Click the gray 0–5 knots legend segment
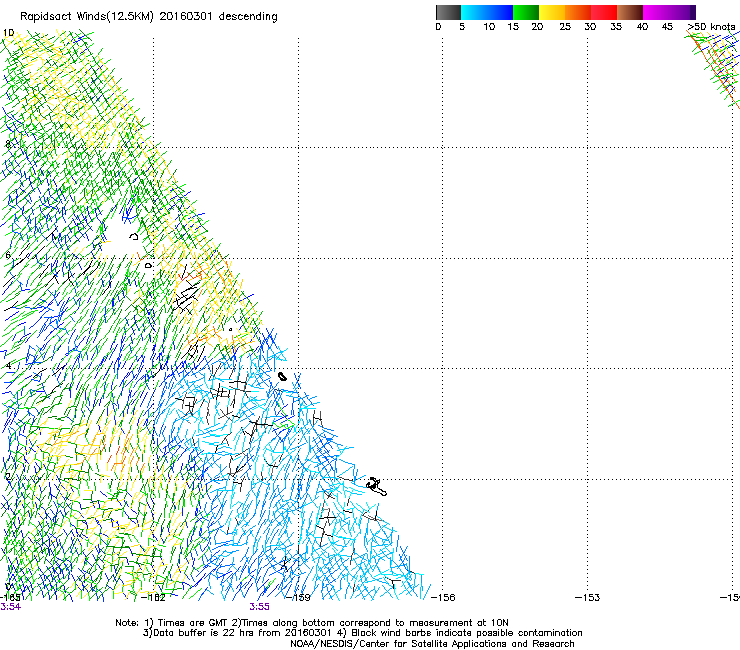Viewport: 740px width, 650px height. [x=448, y=12]
